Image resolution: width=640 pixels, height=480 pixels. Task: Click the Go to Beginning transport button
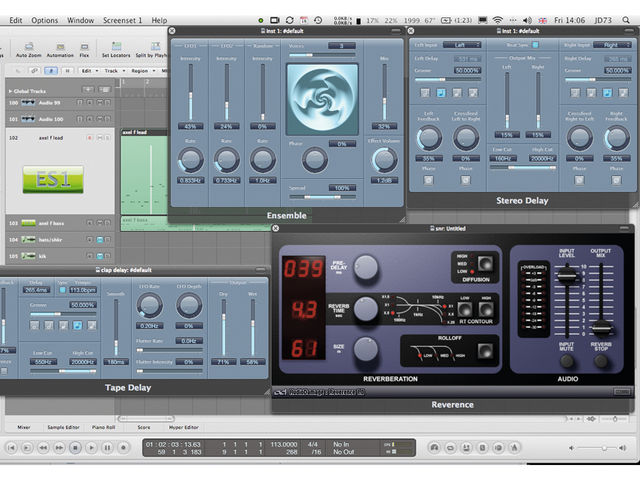[x=11, y=448]
